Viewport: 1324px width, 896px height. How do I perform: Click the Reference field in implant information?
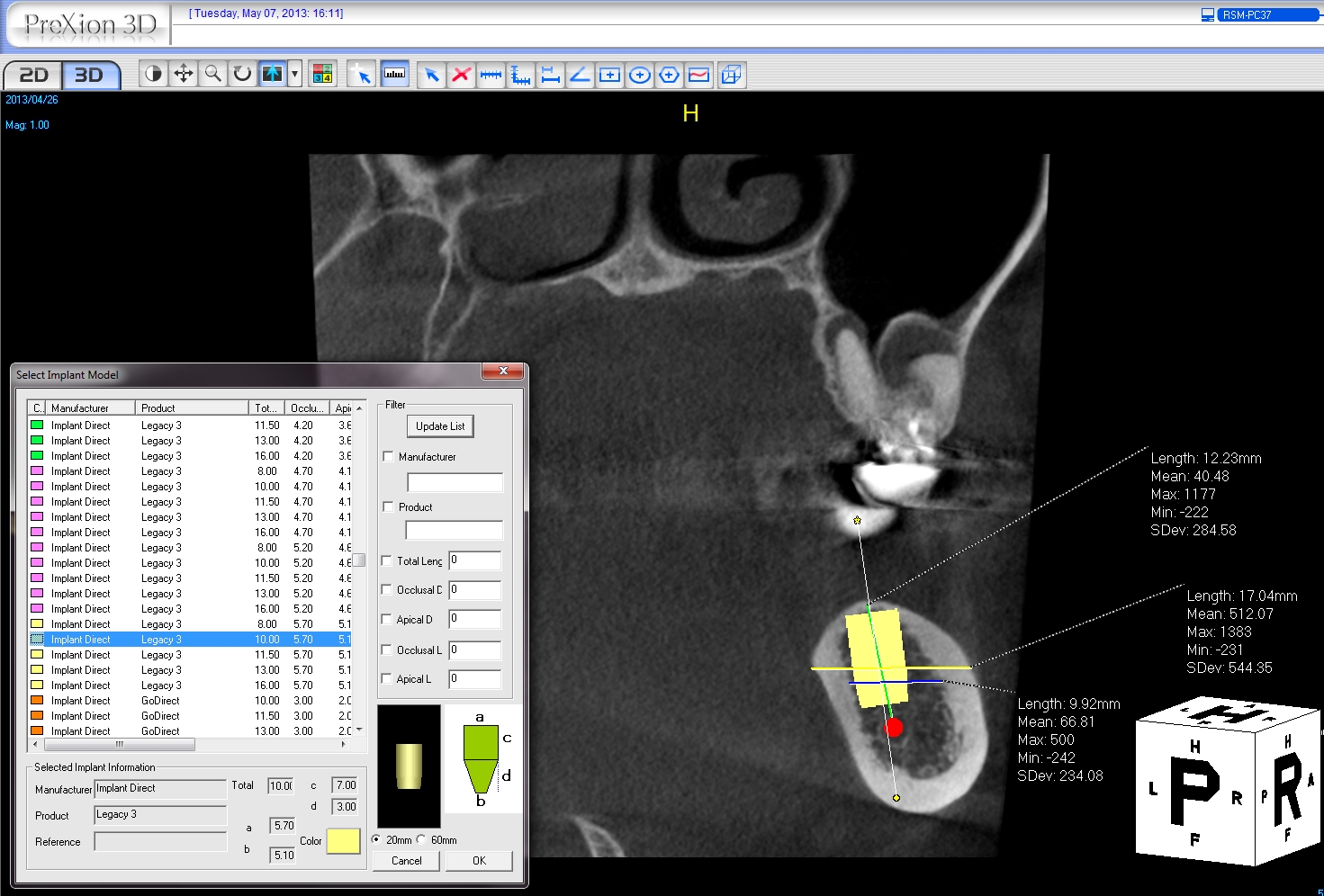pyautogui.click(x=160, y=842)
